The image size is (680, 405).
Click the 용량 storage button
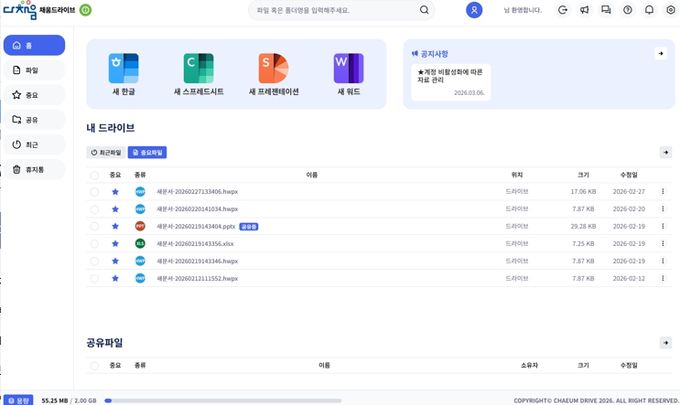pyautogui.click(x=18, y=399)
